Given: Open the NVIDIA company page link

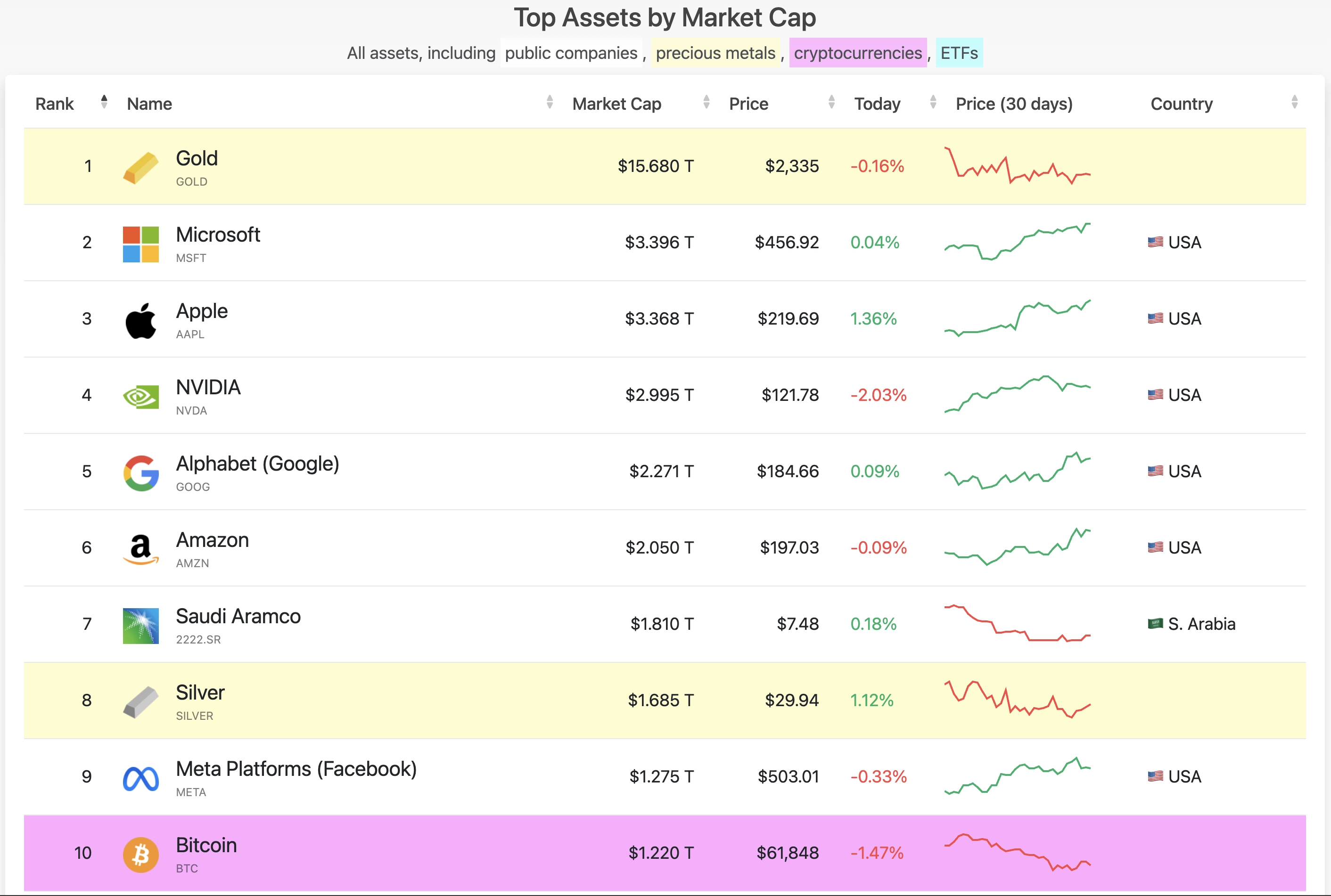Looking at the screenshot, I should 208,387.
